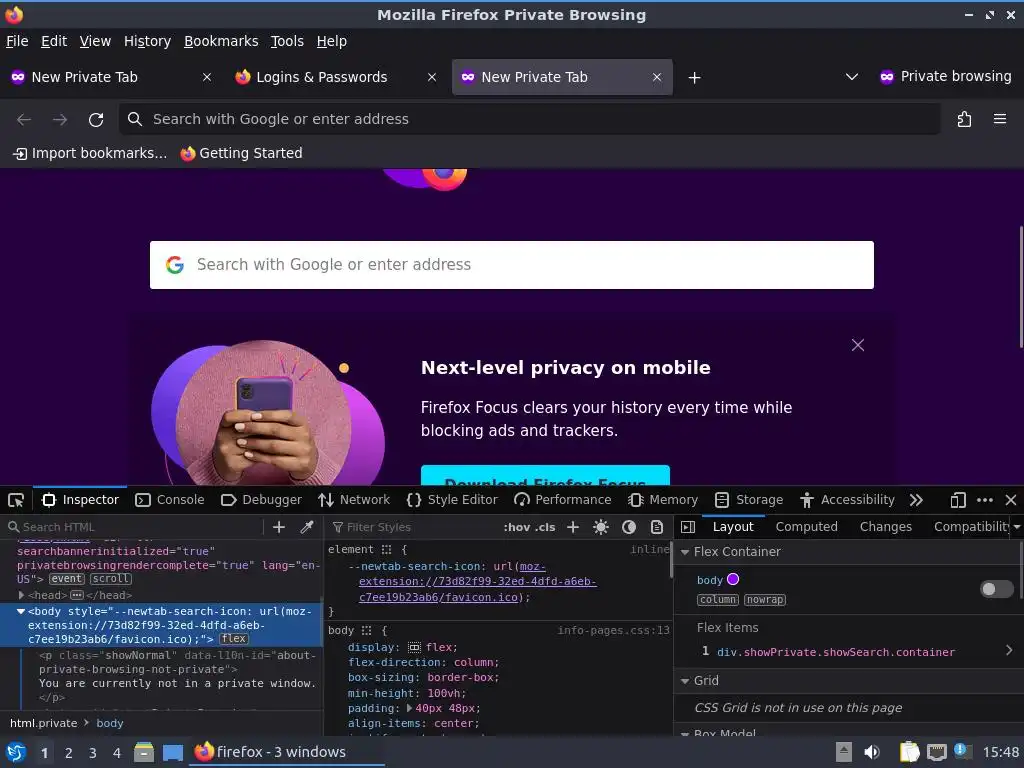Click Import bookmarks toolbar item
The image size is (1024, 768).
90,153
